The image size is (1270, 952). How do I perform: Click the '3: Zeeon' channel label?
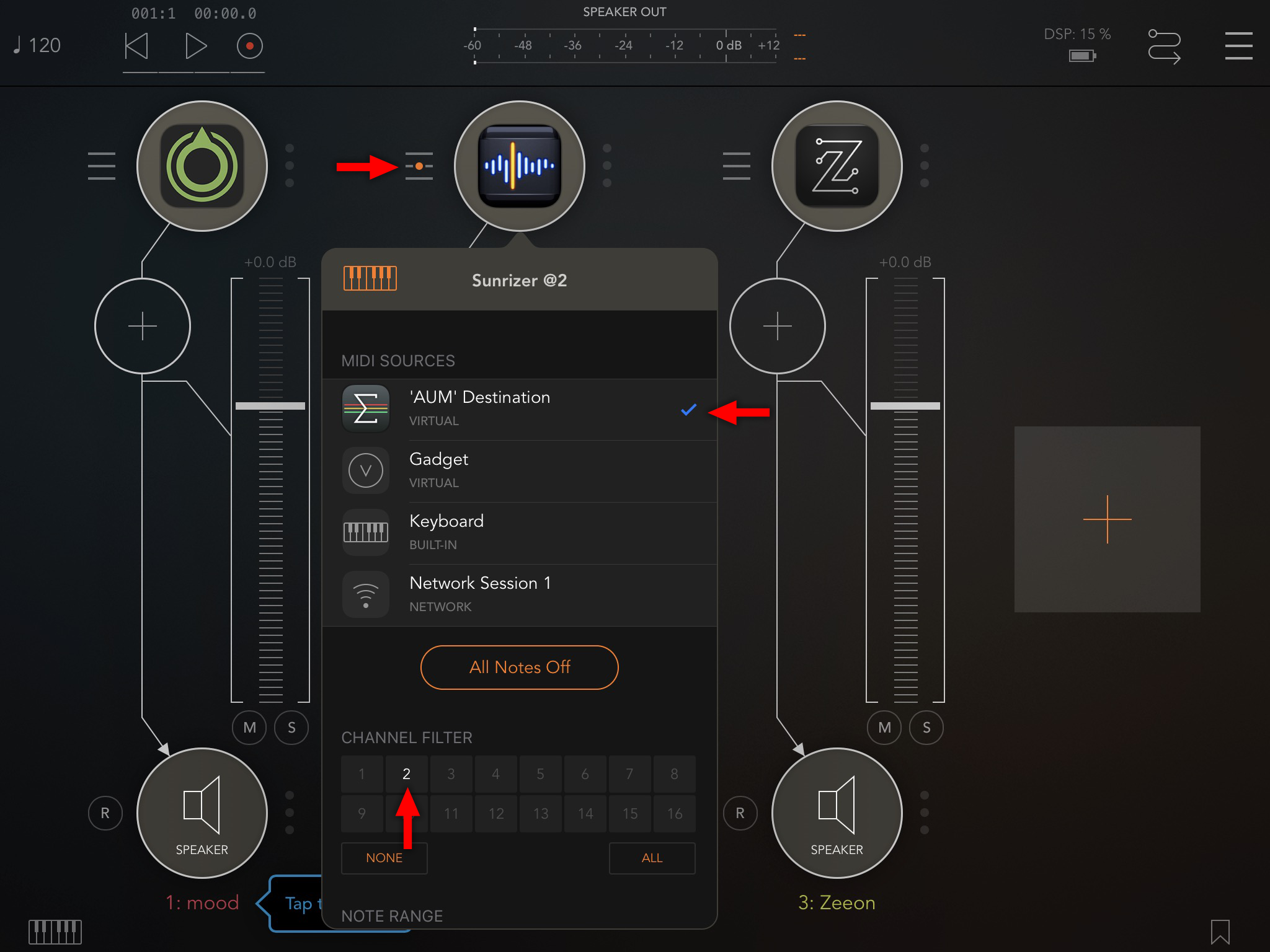[x=837, y=902]
